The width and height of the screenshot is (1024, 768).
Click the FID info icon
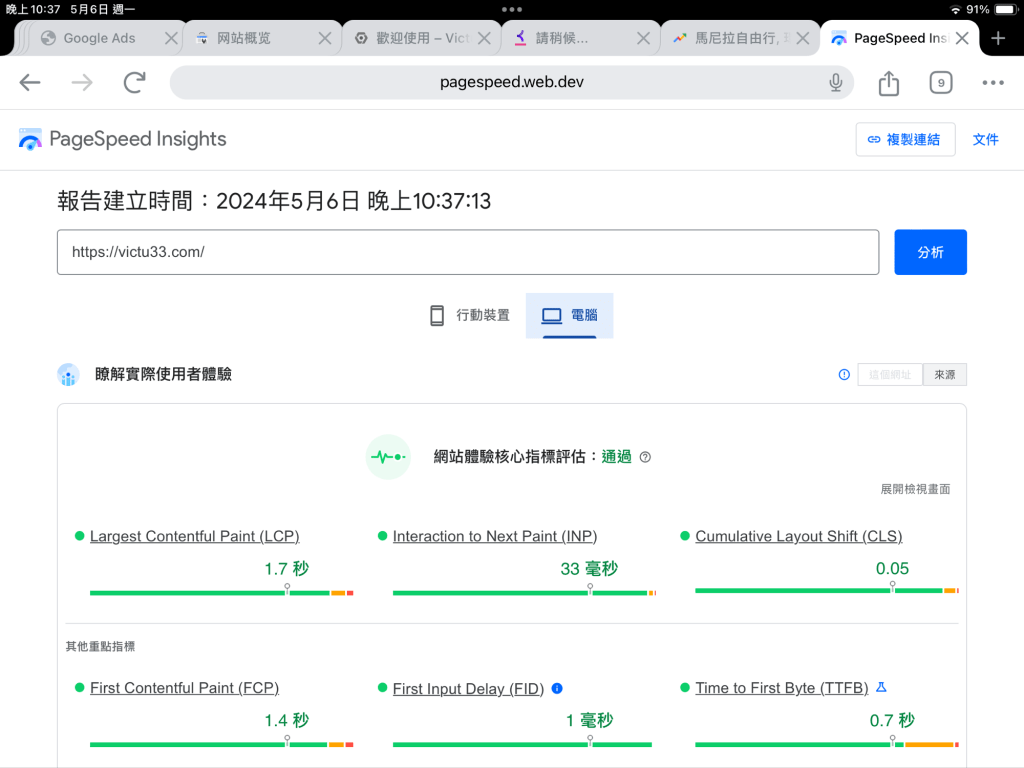click(x=557, y=688)
